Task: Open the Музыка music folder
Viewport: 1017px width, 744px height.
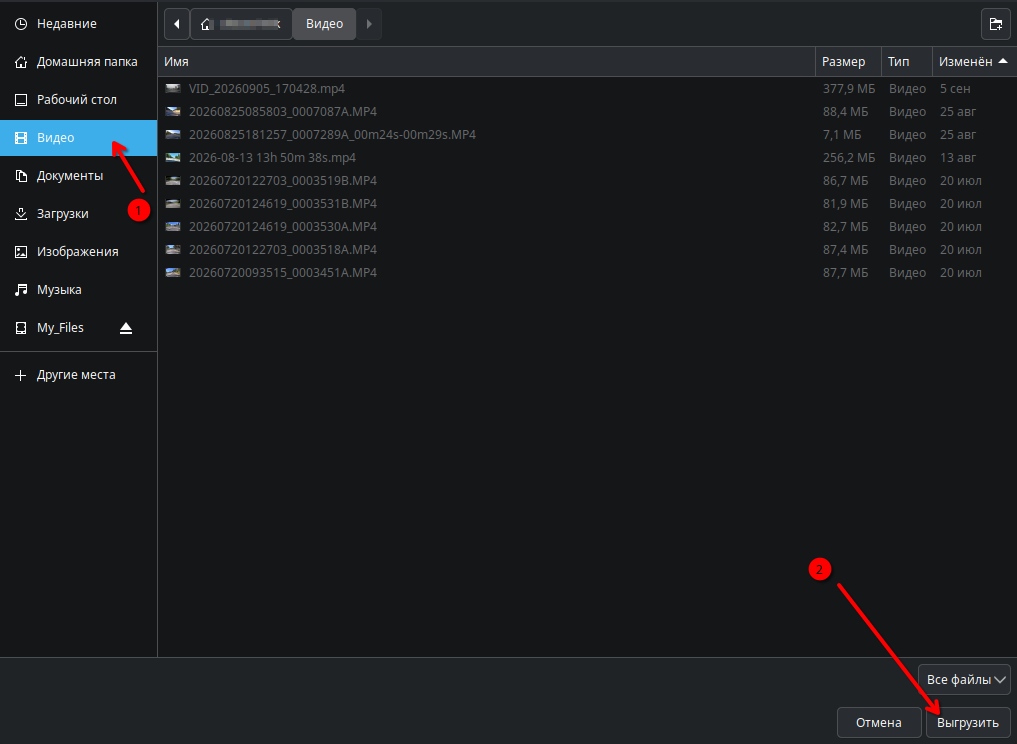Action: tap(78, 289)
